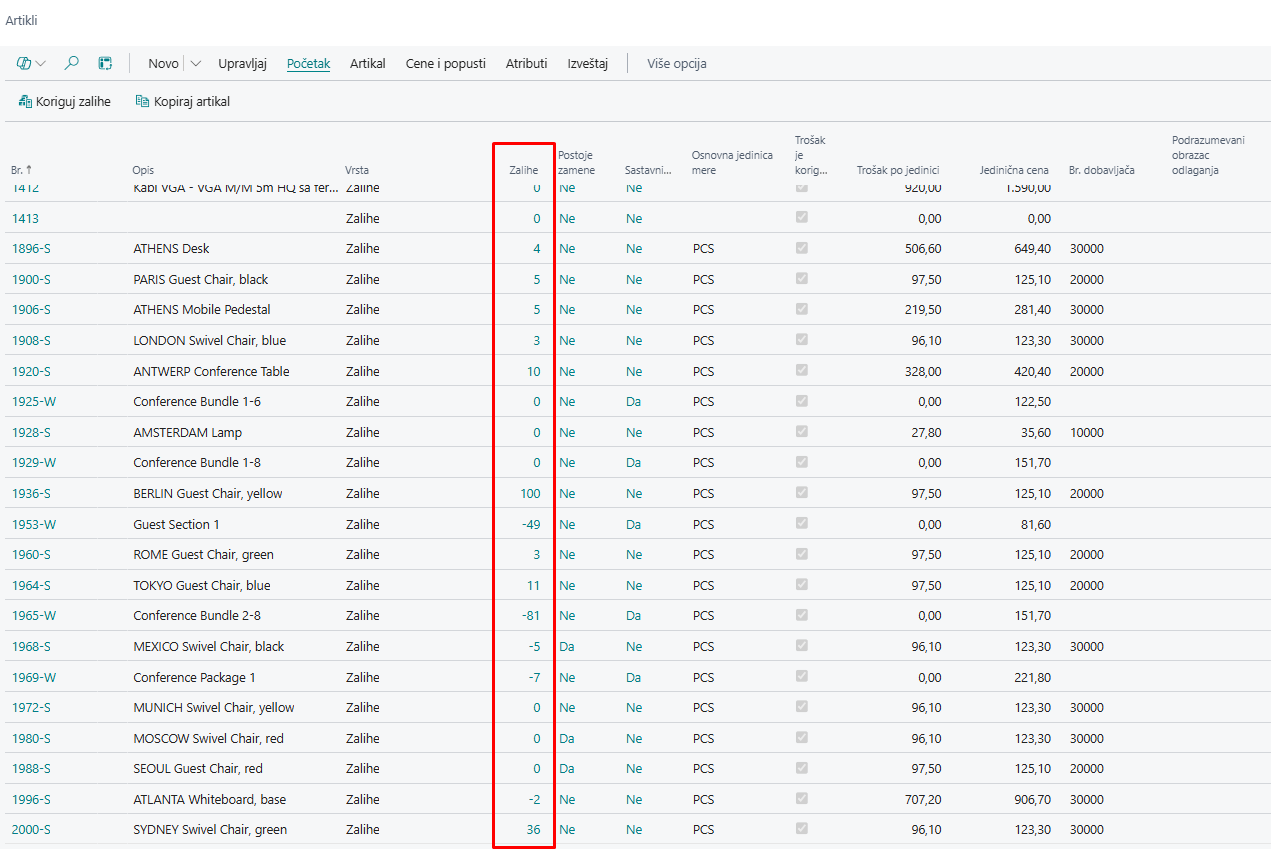Open the Cene i popusti menu
The height and width of the screenshot is (867, 1271).
click(445, 63)
